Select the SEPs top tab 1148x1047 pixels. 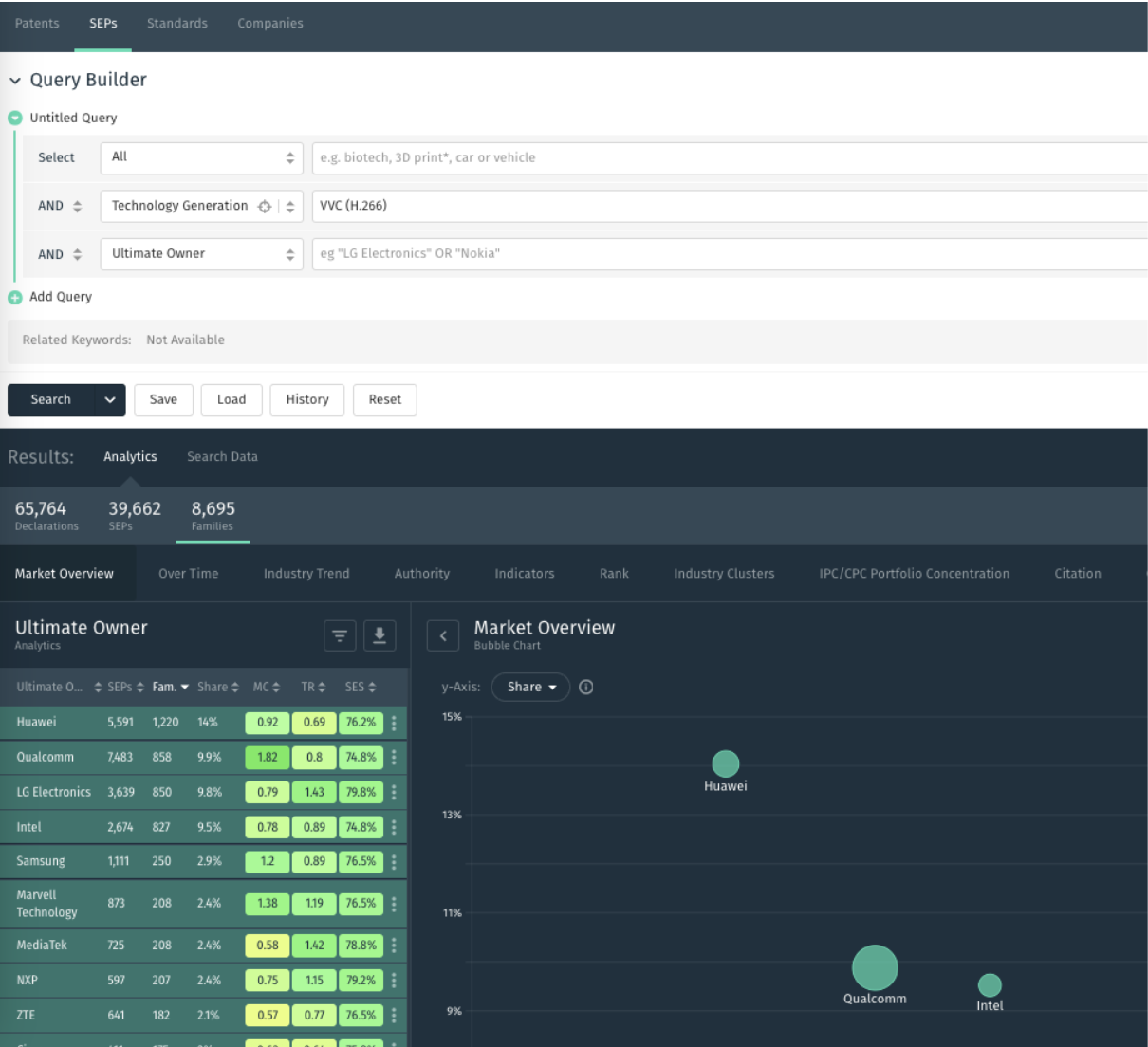tap(103, 24)
